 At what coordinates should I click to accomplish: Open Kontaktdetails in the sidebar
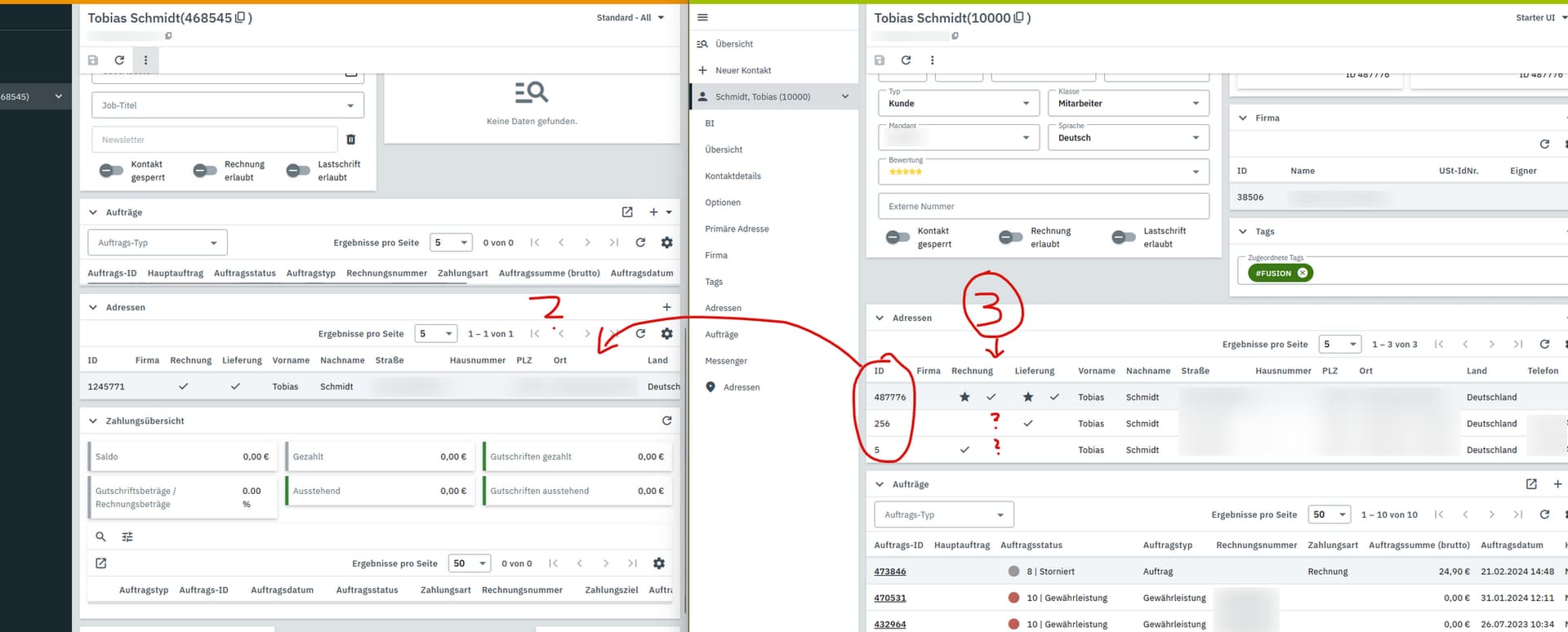coord(733,176)
